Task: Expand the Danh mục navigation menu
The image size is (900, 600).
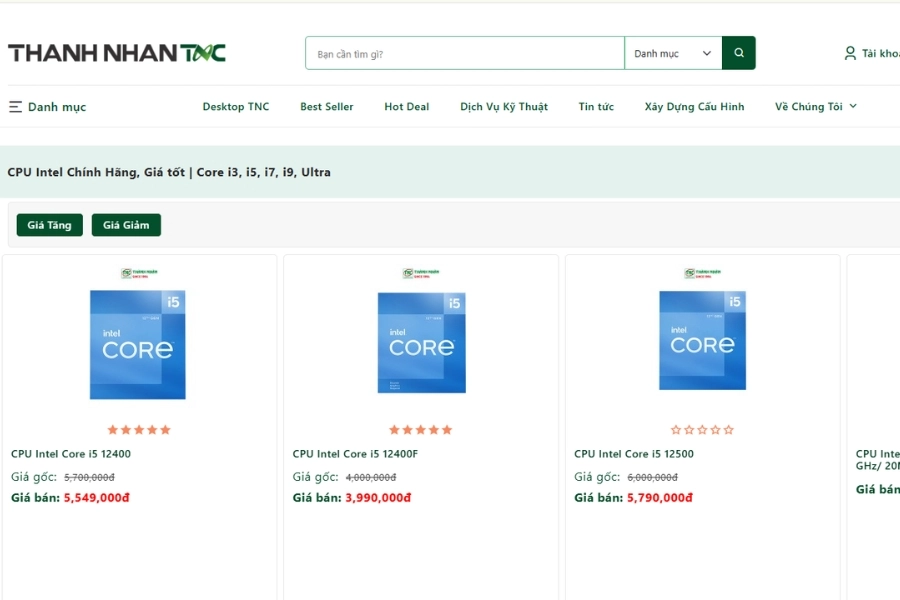Action: coord(47,106)
